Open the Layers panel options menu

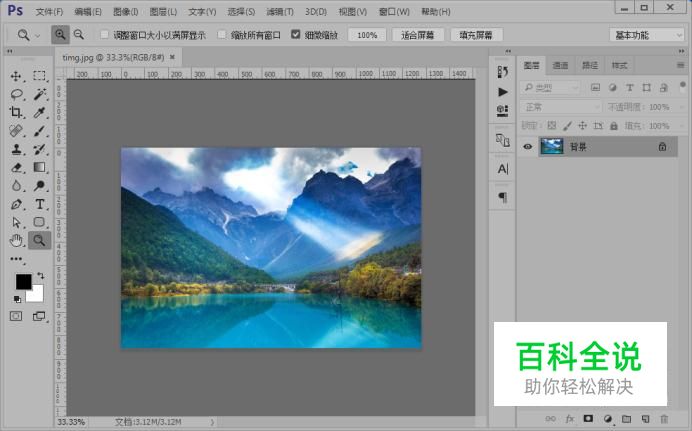(x=680, y=65)
